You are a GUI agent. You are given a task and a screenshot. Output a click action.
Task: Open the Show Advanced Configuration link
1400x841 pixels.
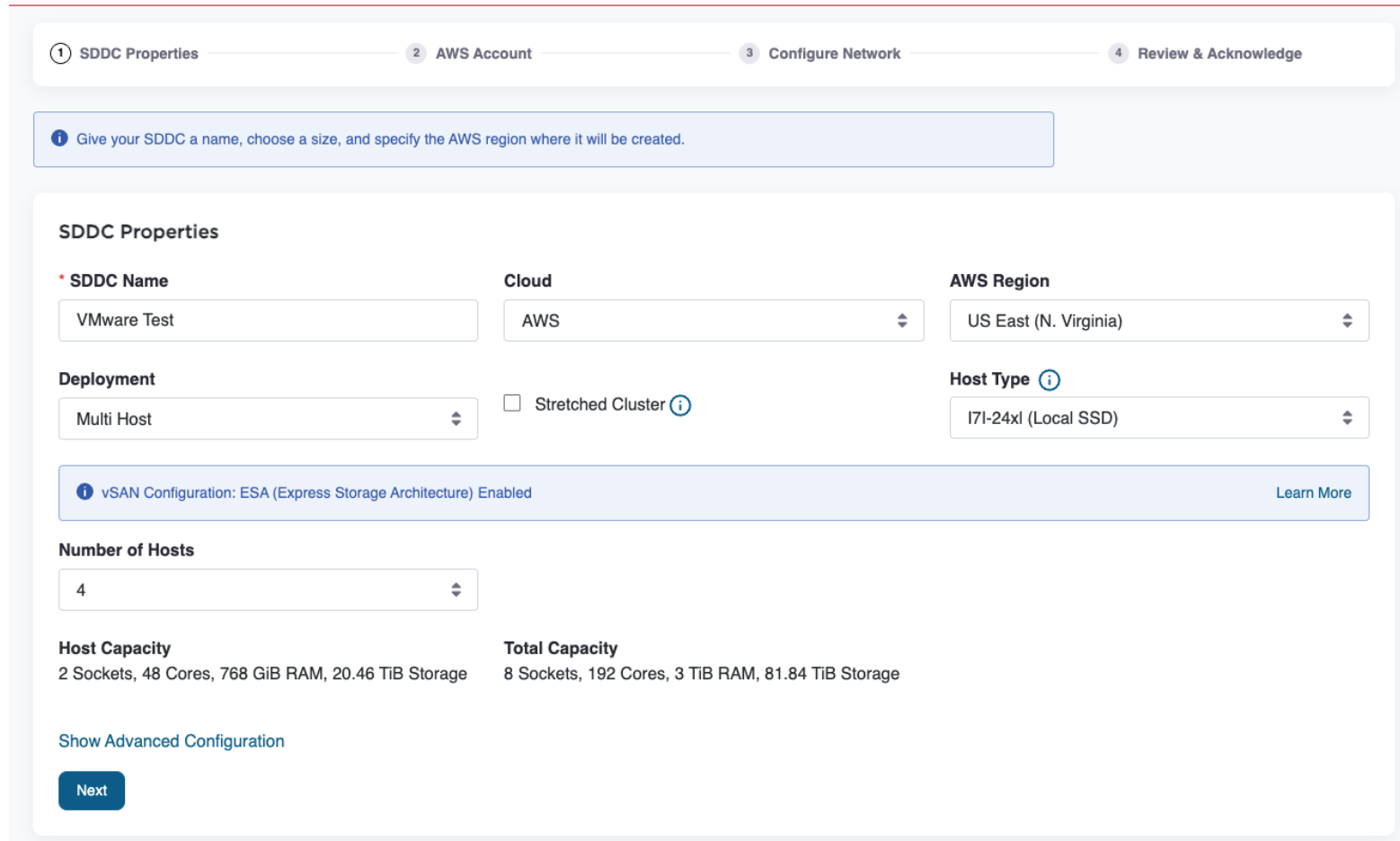tap(171, 741)
